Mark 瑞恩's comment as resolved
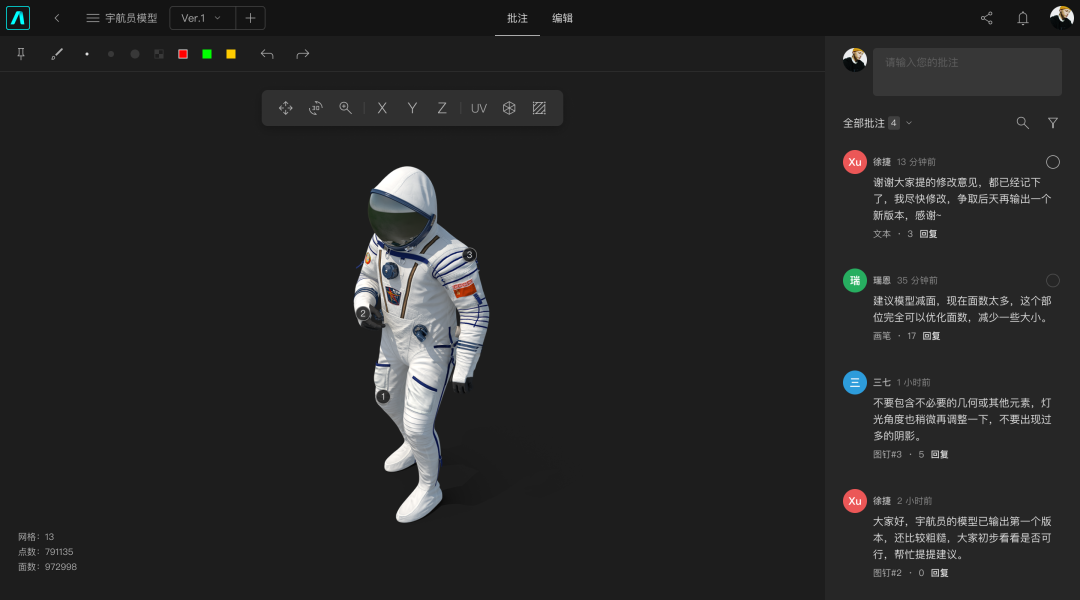 (1053, 281)
